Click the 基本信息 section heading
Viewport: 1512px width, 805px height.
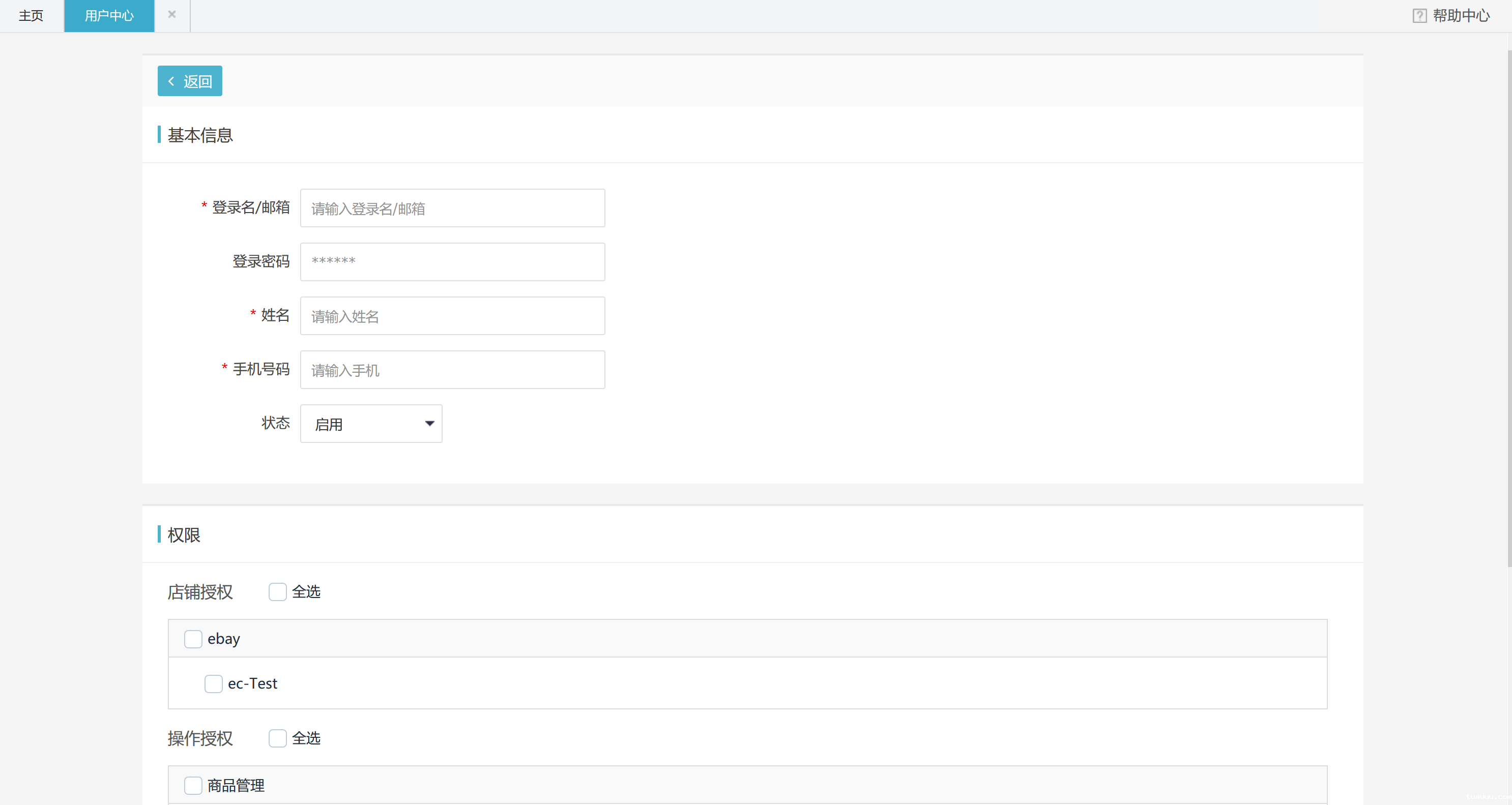pyautogui.click(x=200, y=136)
